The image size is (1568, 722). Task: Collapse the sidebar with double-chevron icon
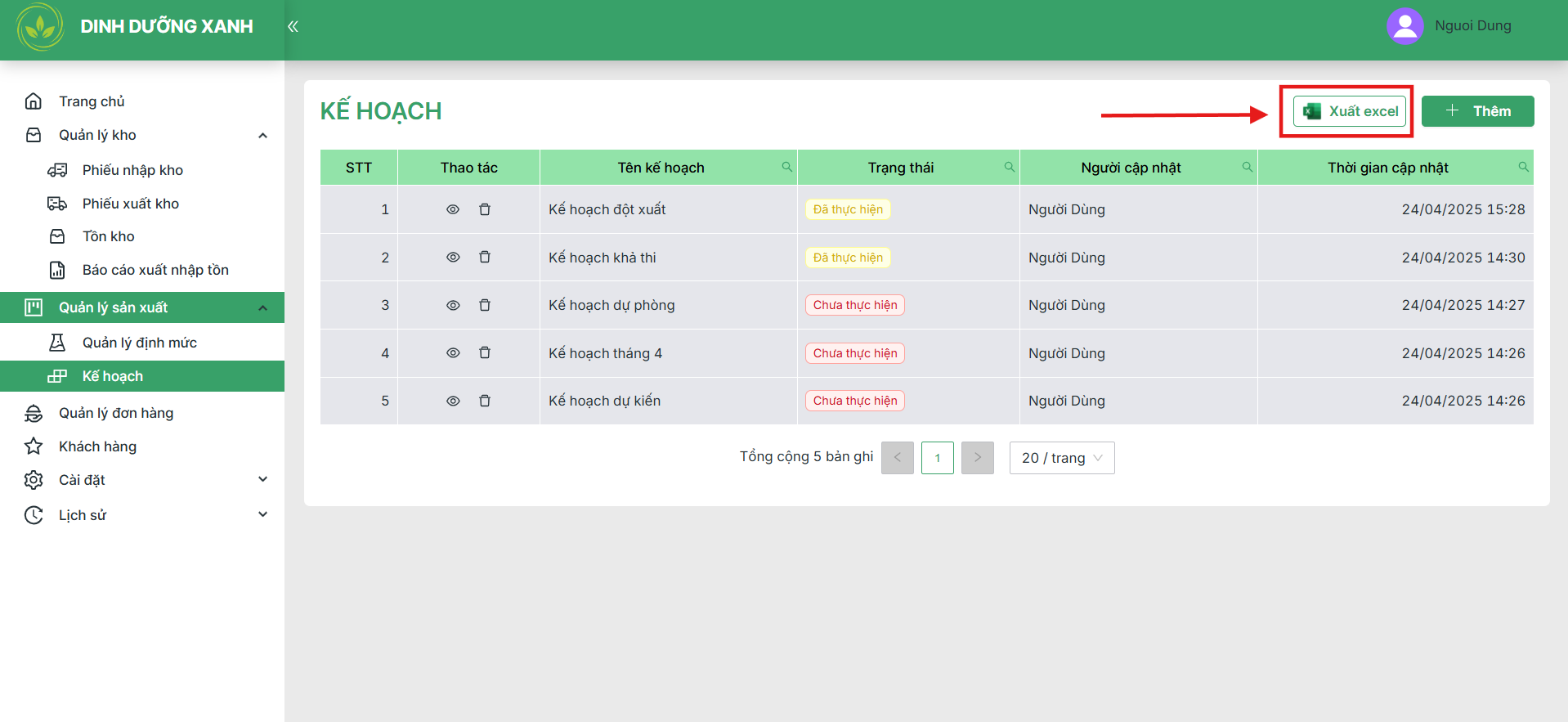(293, 26)
